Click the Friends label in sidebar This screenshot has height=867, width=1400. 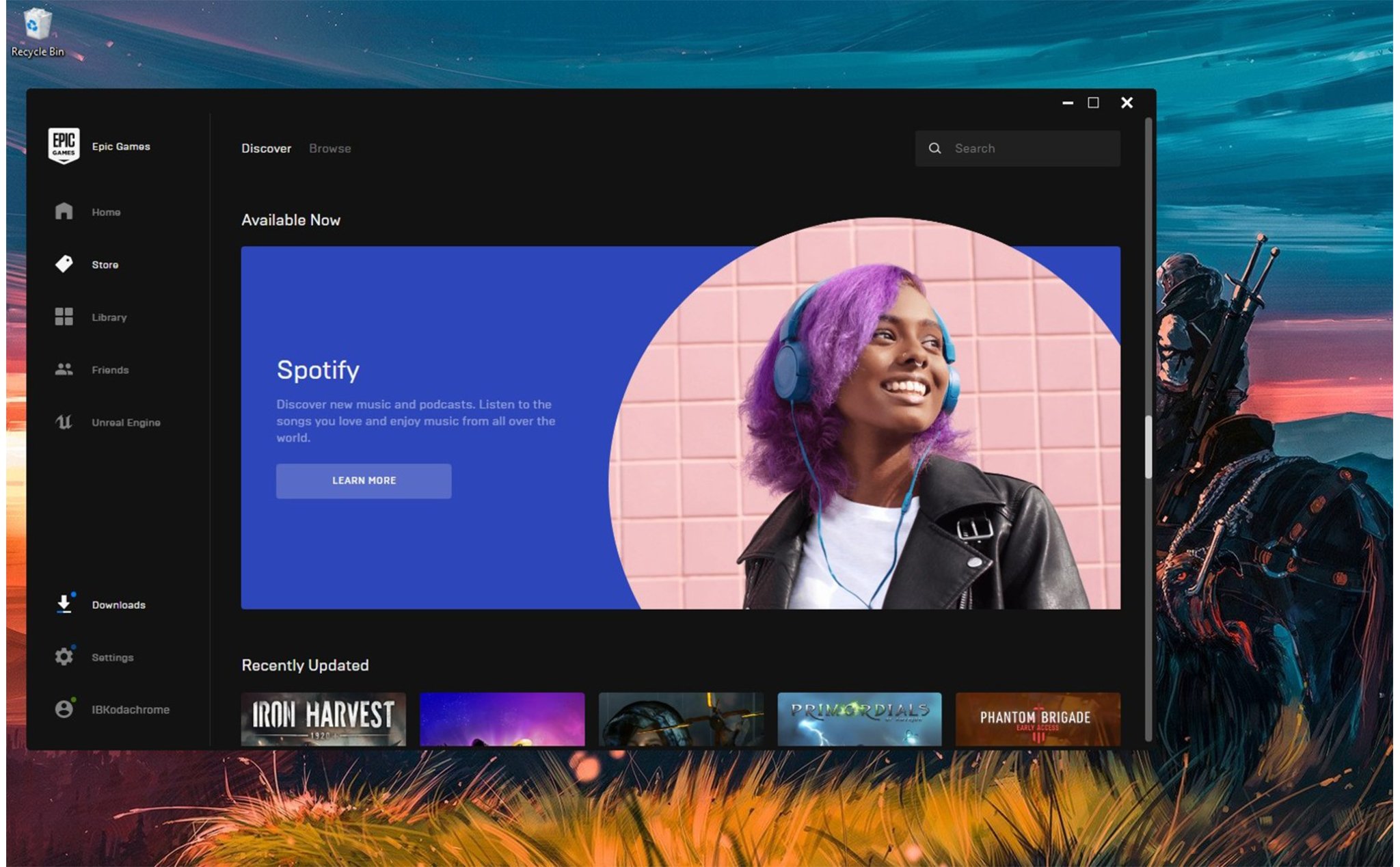[110, 370]
